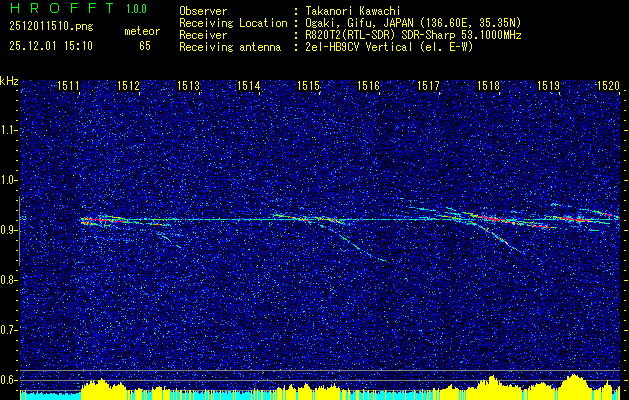Click the filename 2512011510.png
The image size is (629, 400).
[51, 27]
